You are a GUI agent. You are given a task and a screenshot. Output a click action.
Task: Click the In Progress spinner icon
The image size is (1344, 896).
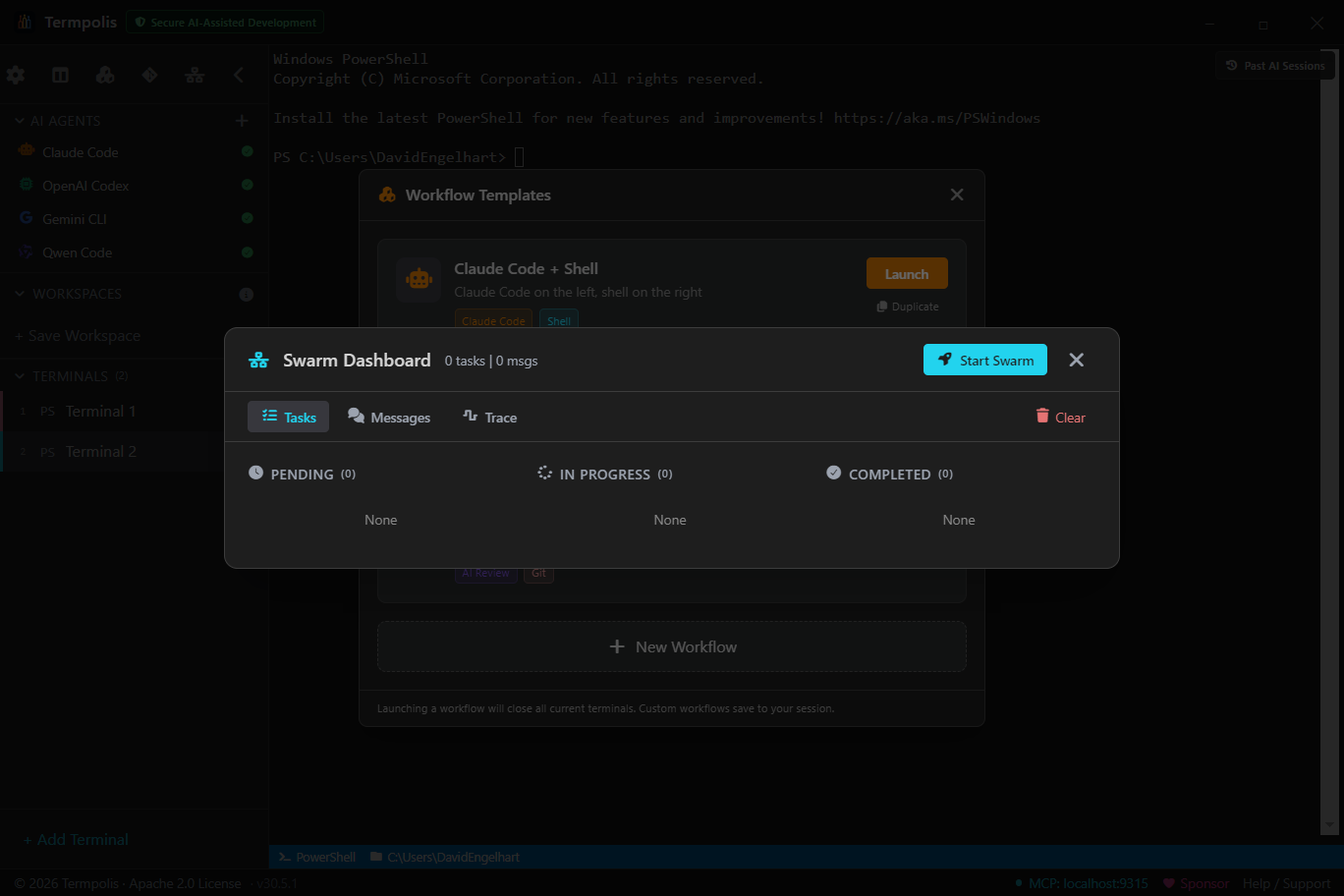coord(545,473)
